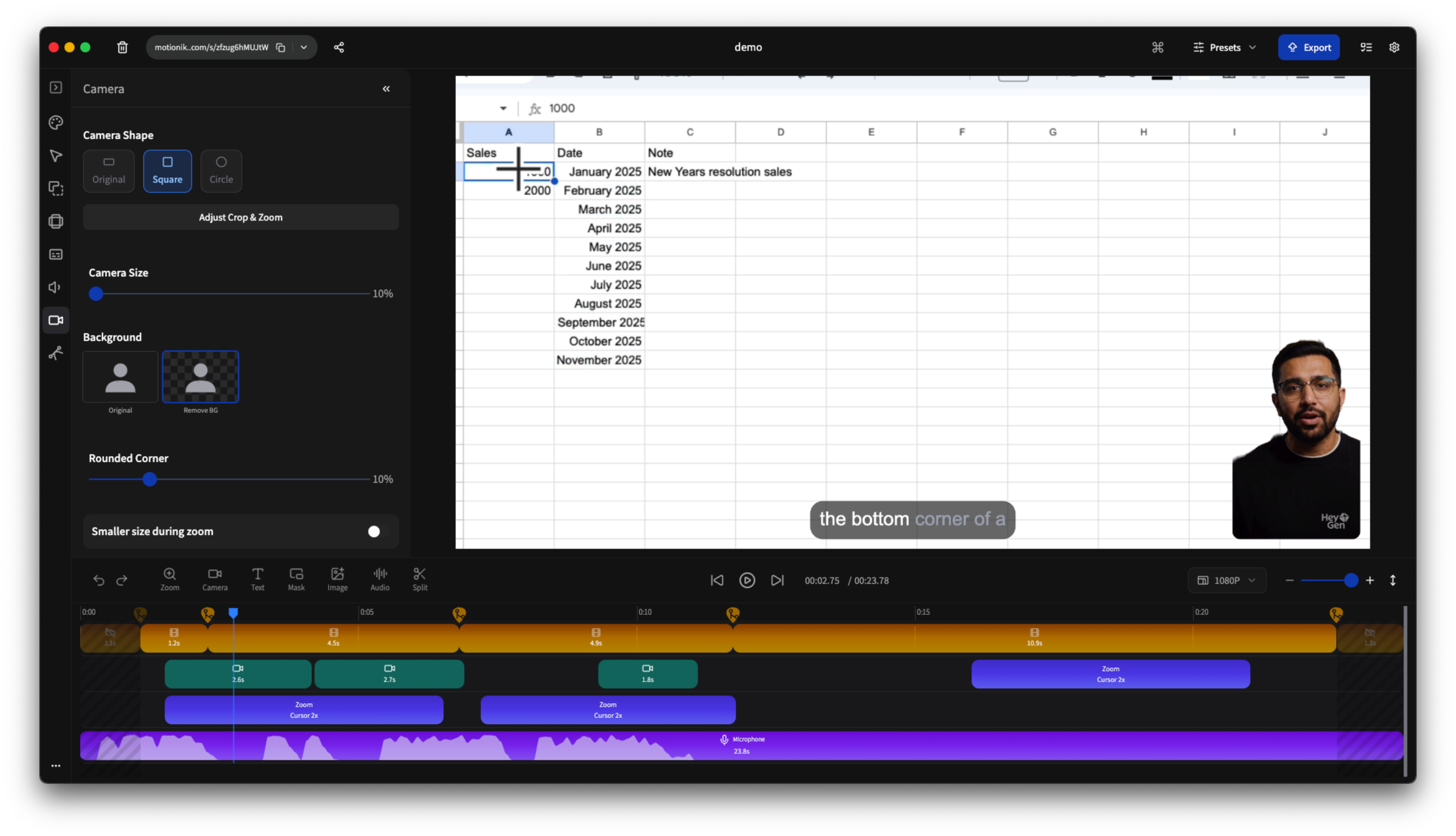Select the Mask tool in timeline toolbar

296,579
